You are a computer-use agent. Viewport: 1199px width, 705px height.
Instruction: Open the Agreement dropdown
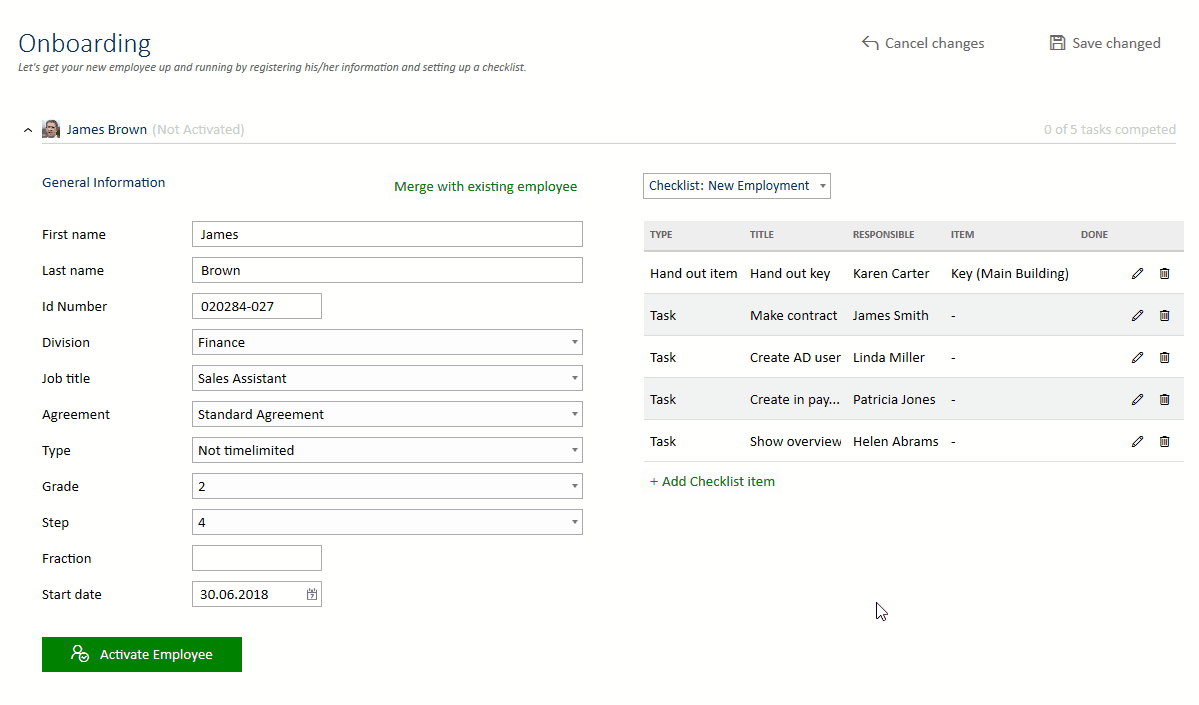pyautogui.click(x=387, y=414)
